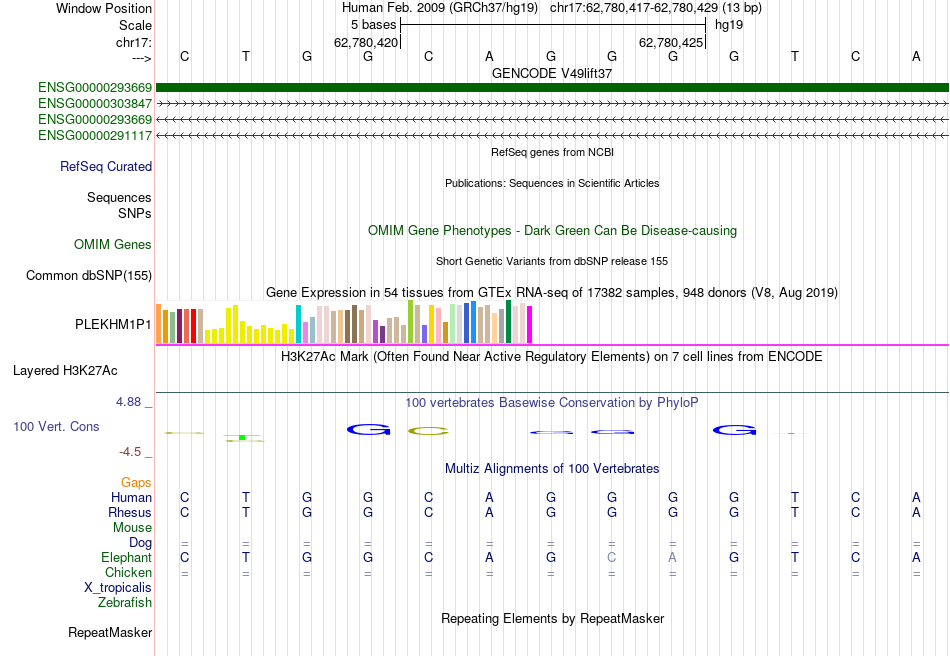Click the 62,780,420 coordinate marker

click(x=366, y=42)
